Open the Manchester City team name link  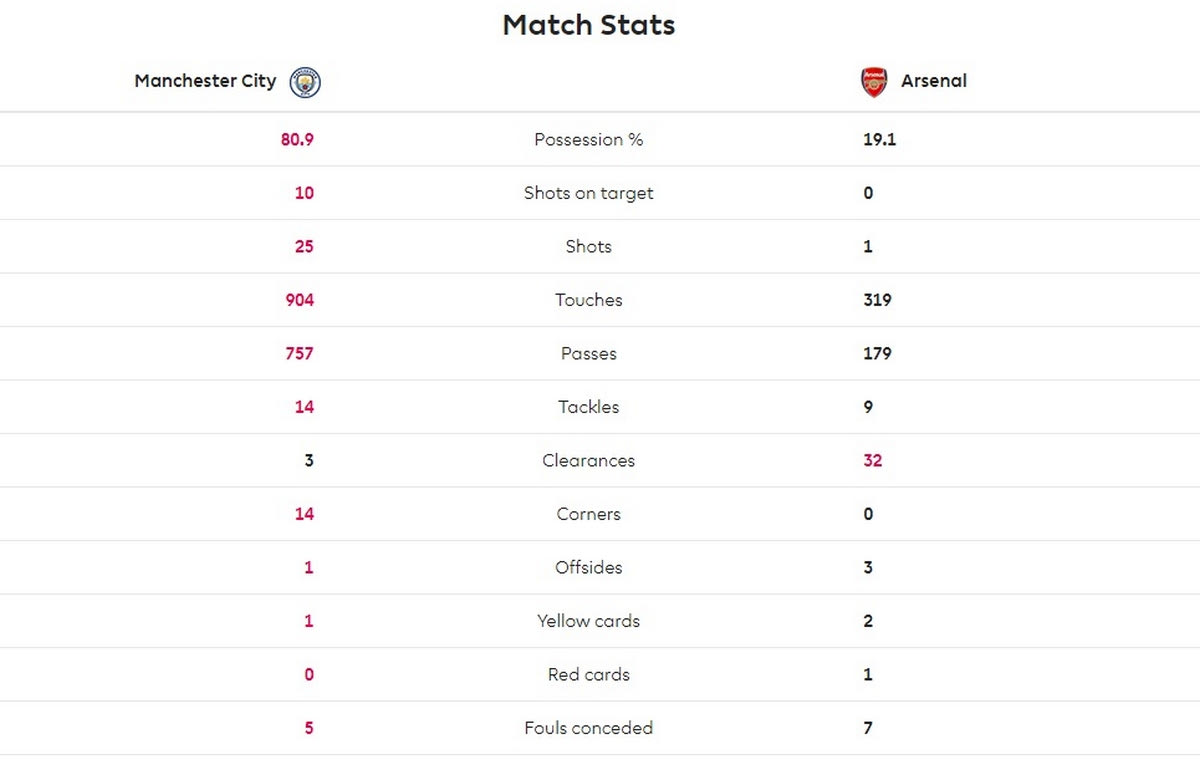pyautogui.click(x=205, y=81)
